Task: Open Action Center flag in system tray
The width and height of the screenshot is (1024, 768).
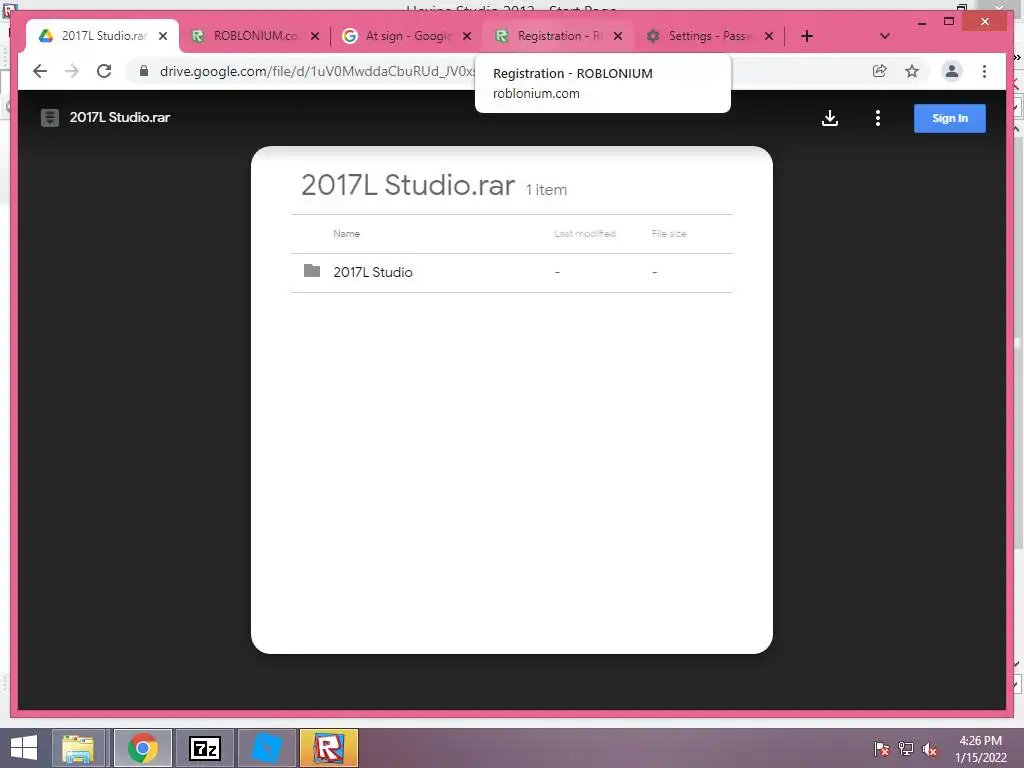Action: click(x=881, y=749)
